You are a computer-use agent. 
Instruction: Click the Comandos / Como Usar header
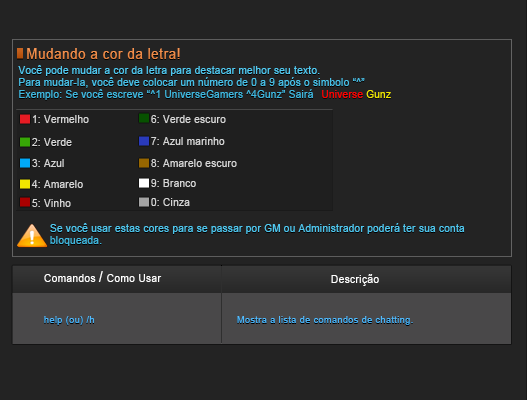tap(103, 278)
